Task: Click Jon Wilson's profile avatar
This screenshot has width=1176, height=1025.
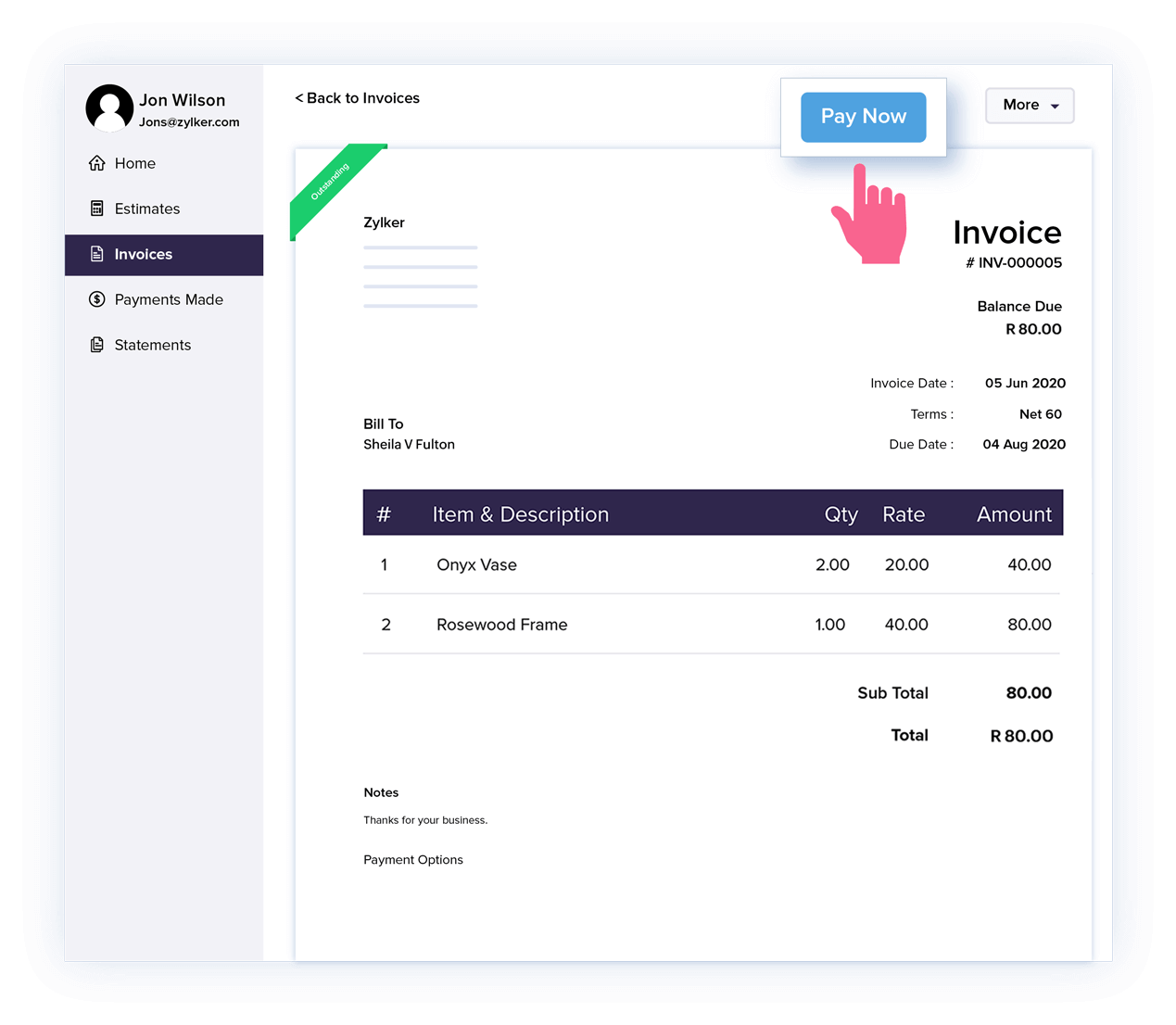Action: tap(109, 108)
